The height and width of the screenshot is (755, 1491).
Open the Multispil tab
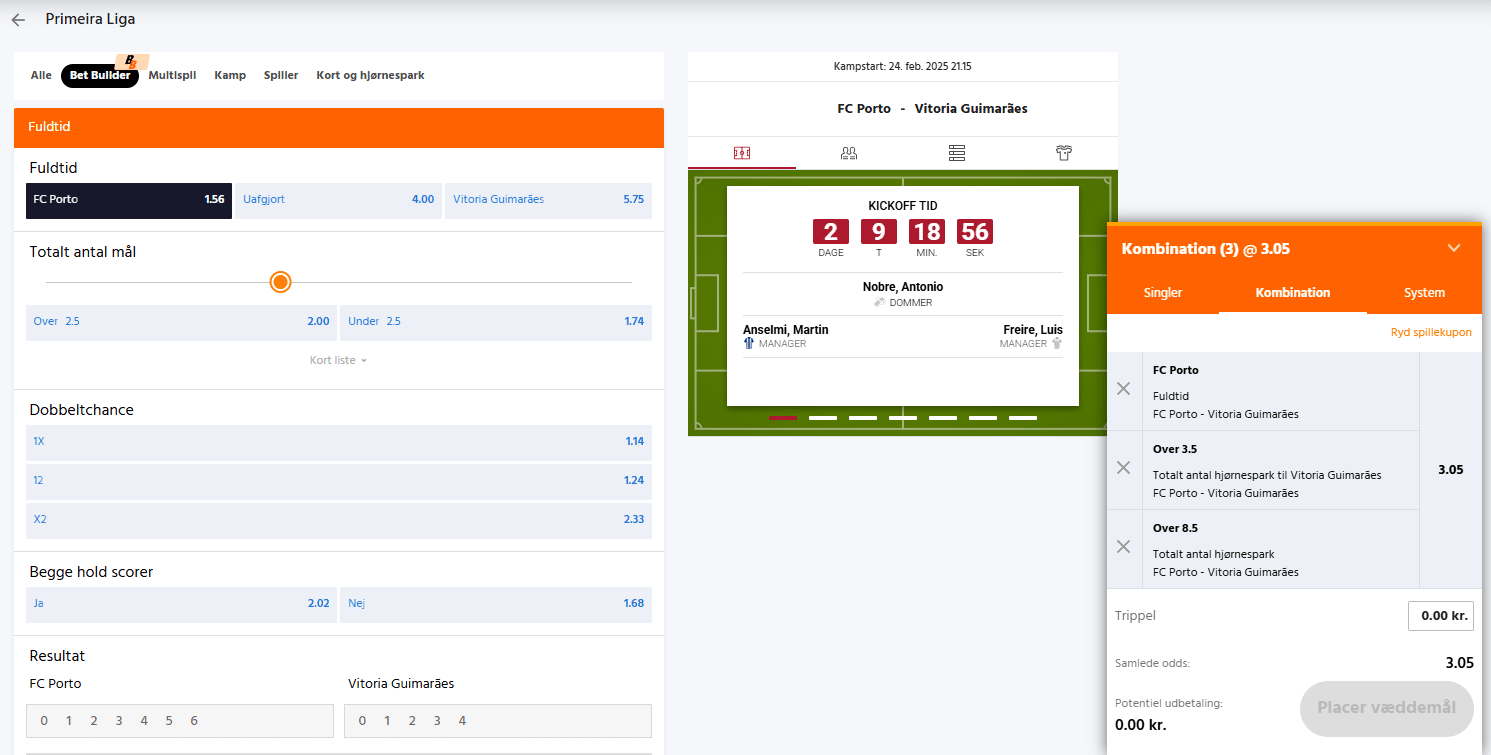coord(172,75)
